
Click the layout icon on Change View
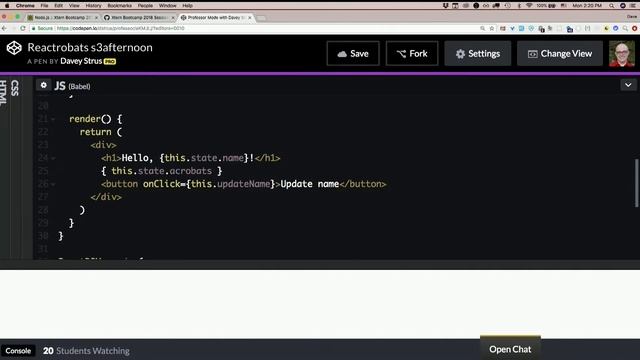click(532, 54)
